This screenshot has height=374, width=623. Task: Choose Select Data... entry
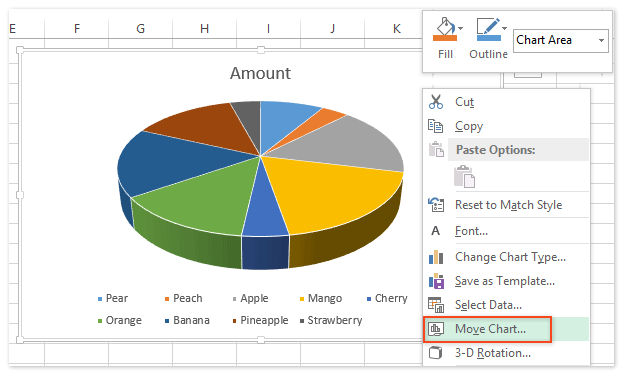[x=488, y=305]
